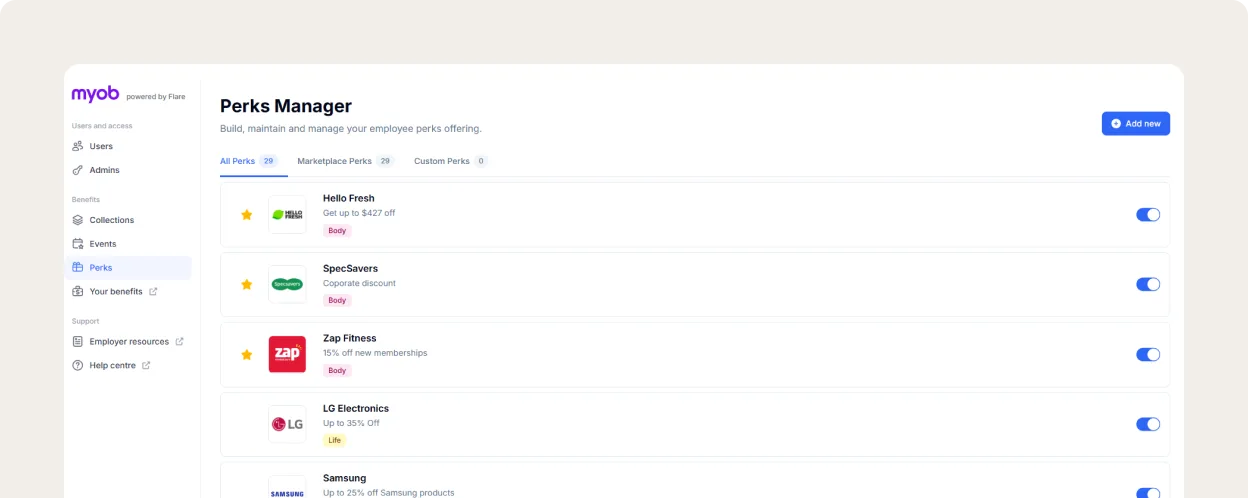Open the Custom Perks tab
Screen dimensions: 1248x498
[x=451, y=161]
